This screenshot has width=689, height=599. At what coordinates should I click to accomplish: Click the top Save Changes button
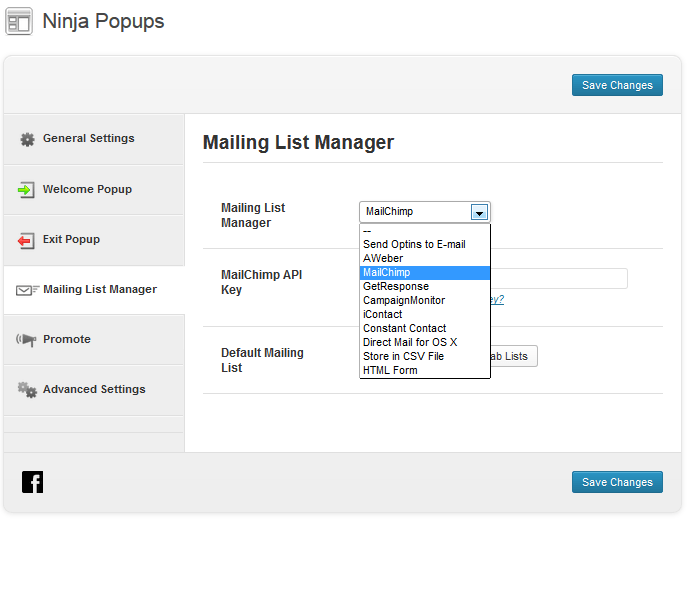click(x=617, y=85)
